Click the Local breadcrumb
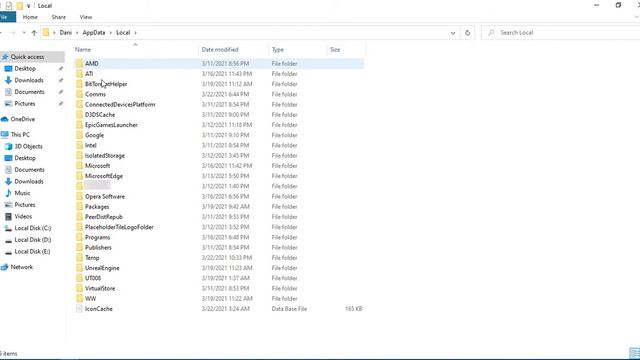This screenshot has height=360, width=640. (x=123, y=33)
